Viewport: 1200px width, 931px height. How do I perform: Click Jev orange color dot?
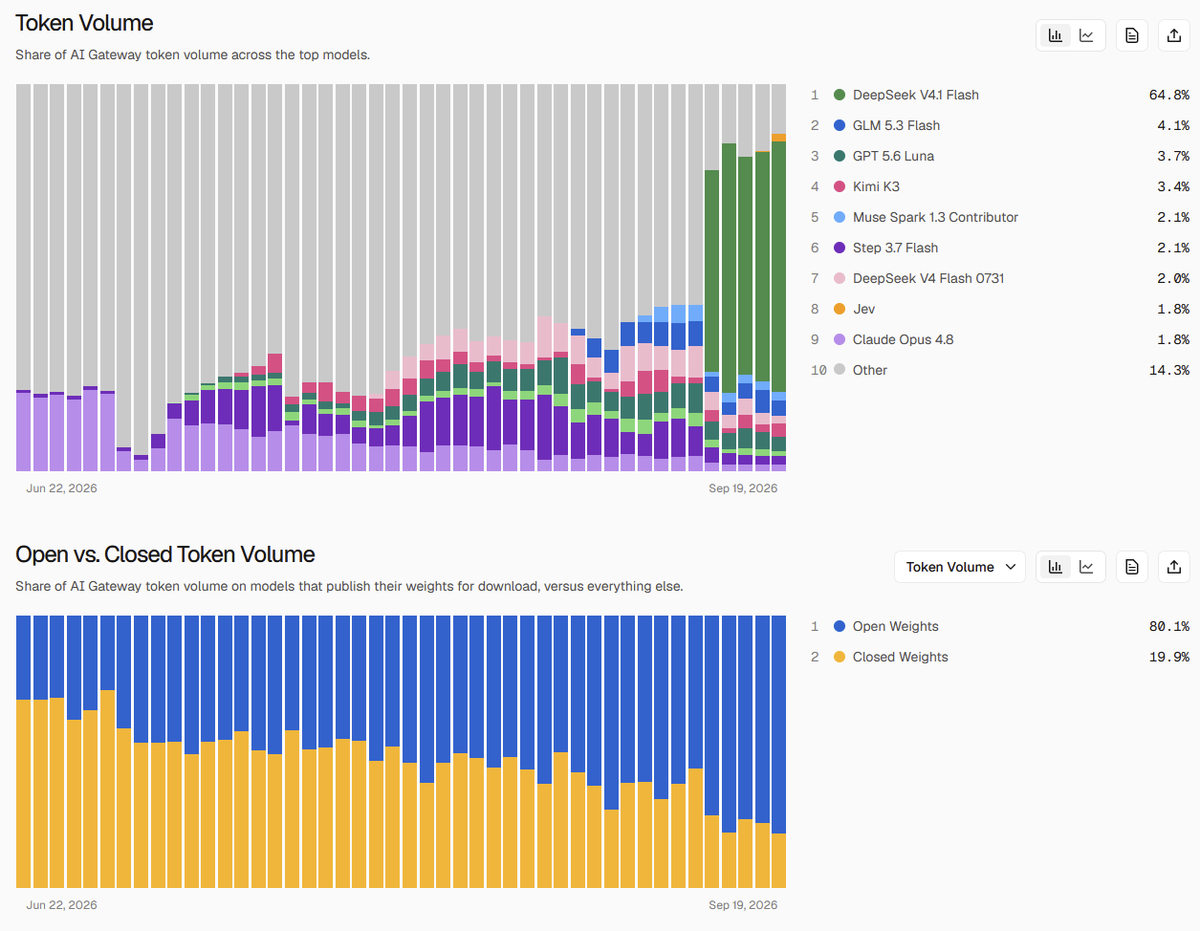(839, 309)
